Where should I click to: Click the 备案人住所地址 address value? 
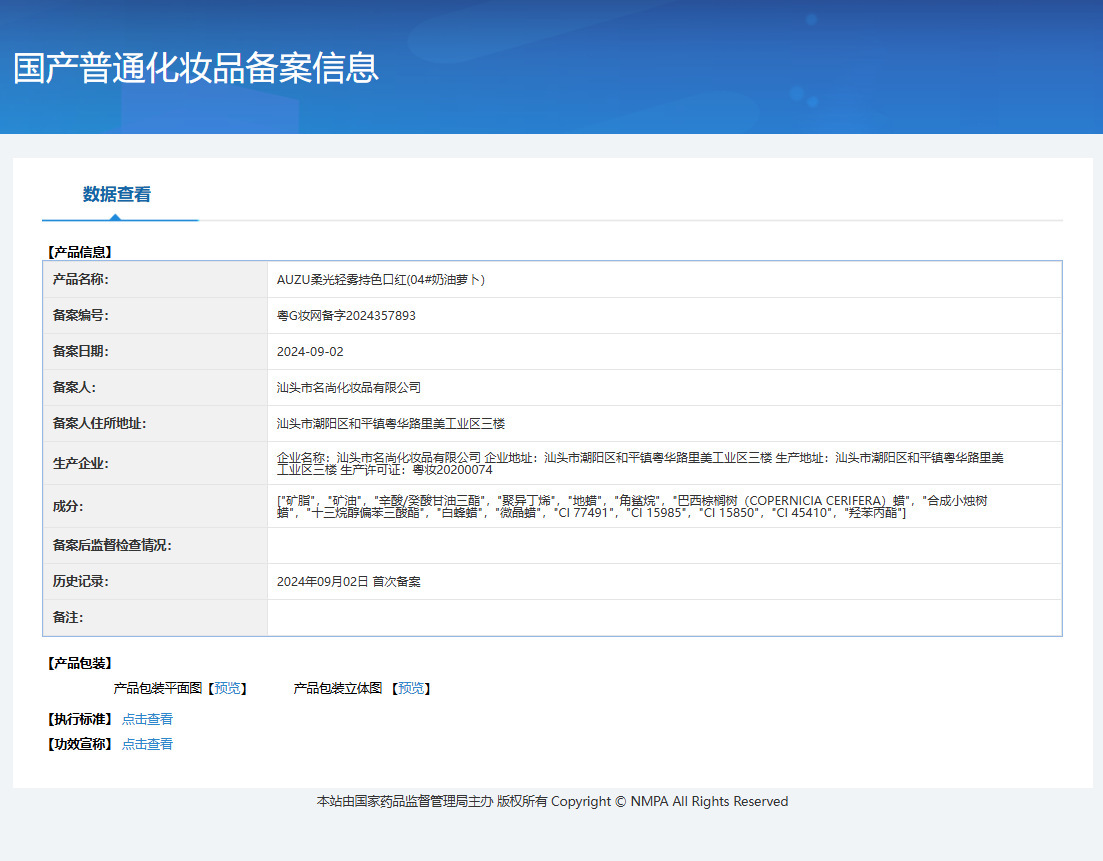pos(391,424)
